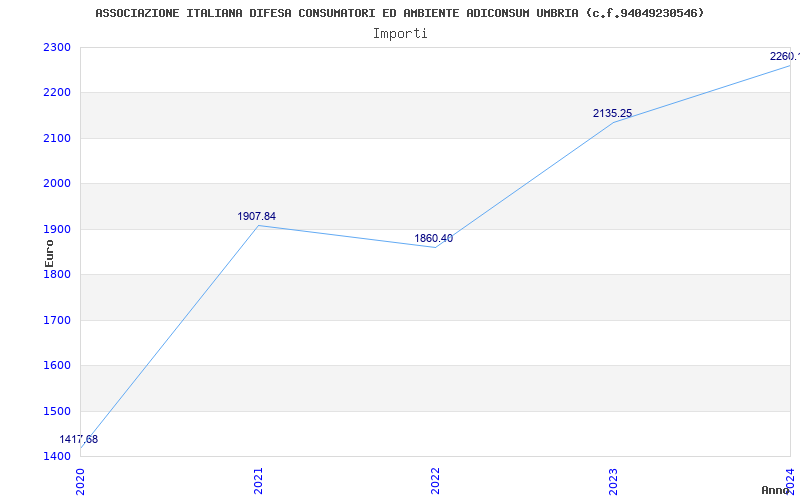Click the 1800 y-axis value
The image size is (800, 500).
tap(57, 274)
